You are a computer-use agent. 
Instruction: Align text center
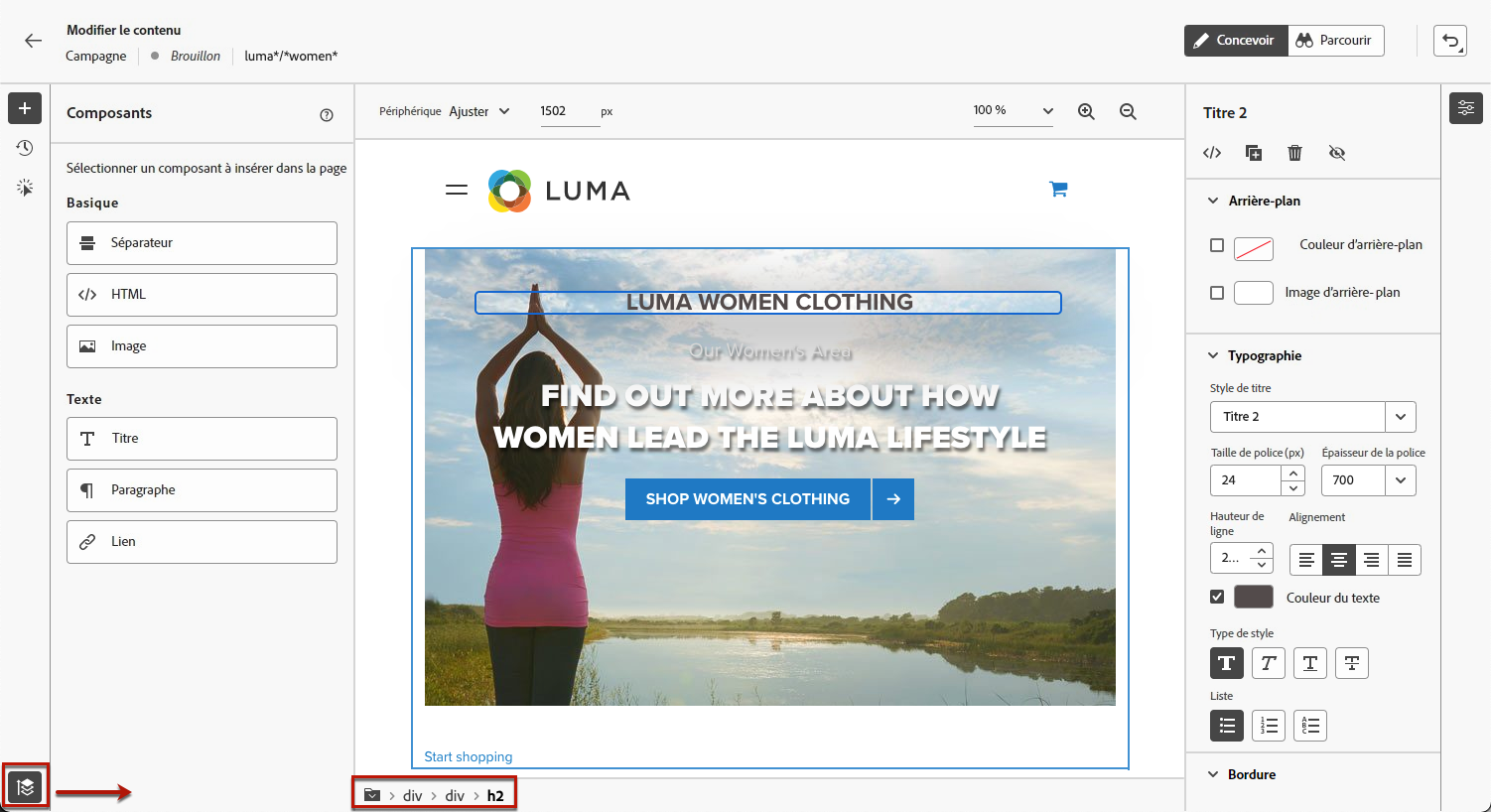click(1339, 560)
